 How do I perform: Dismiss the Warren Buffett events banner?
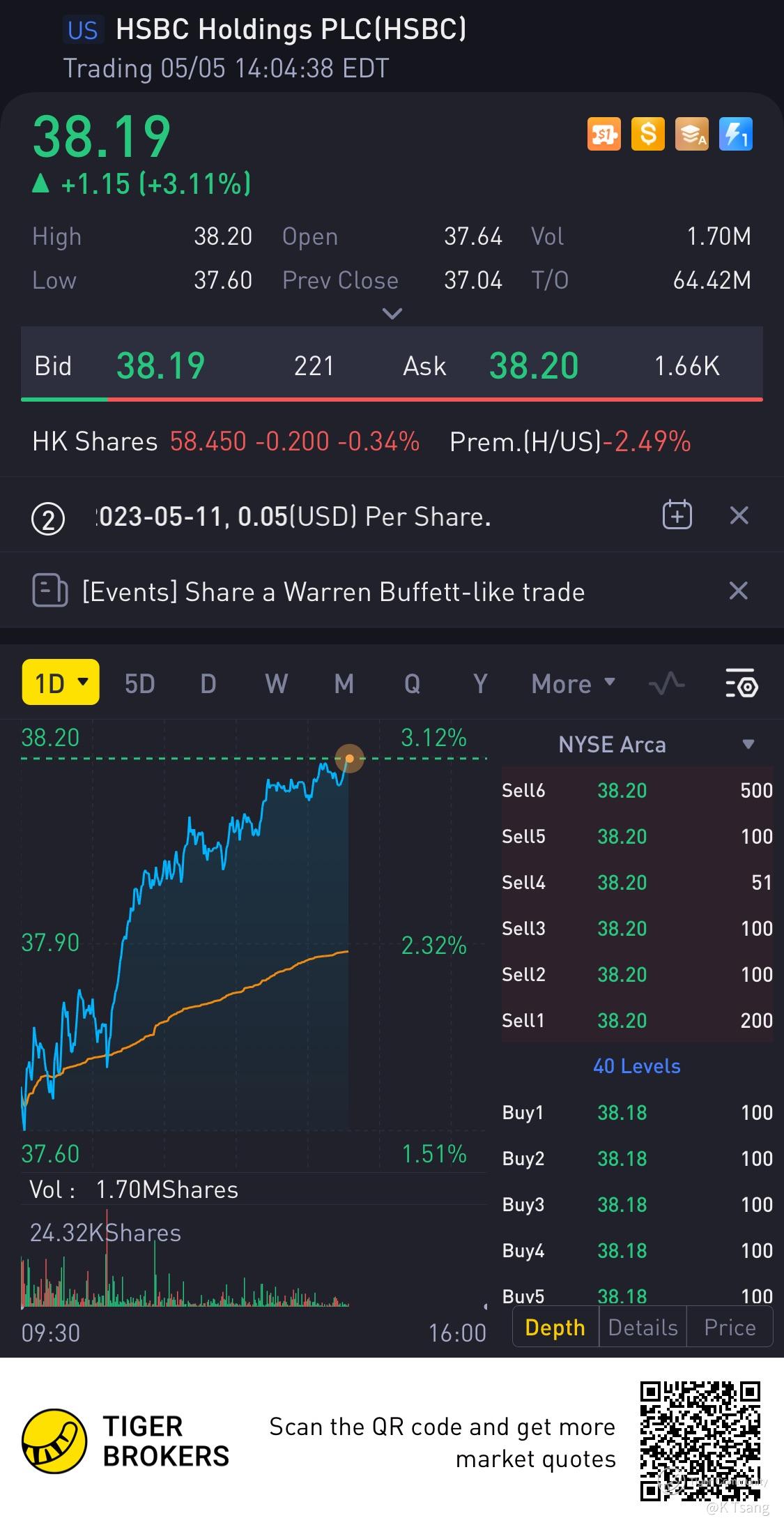[x=739, y=591]
